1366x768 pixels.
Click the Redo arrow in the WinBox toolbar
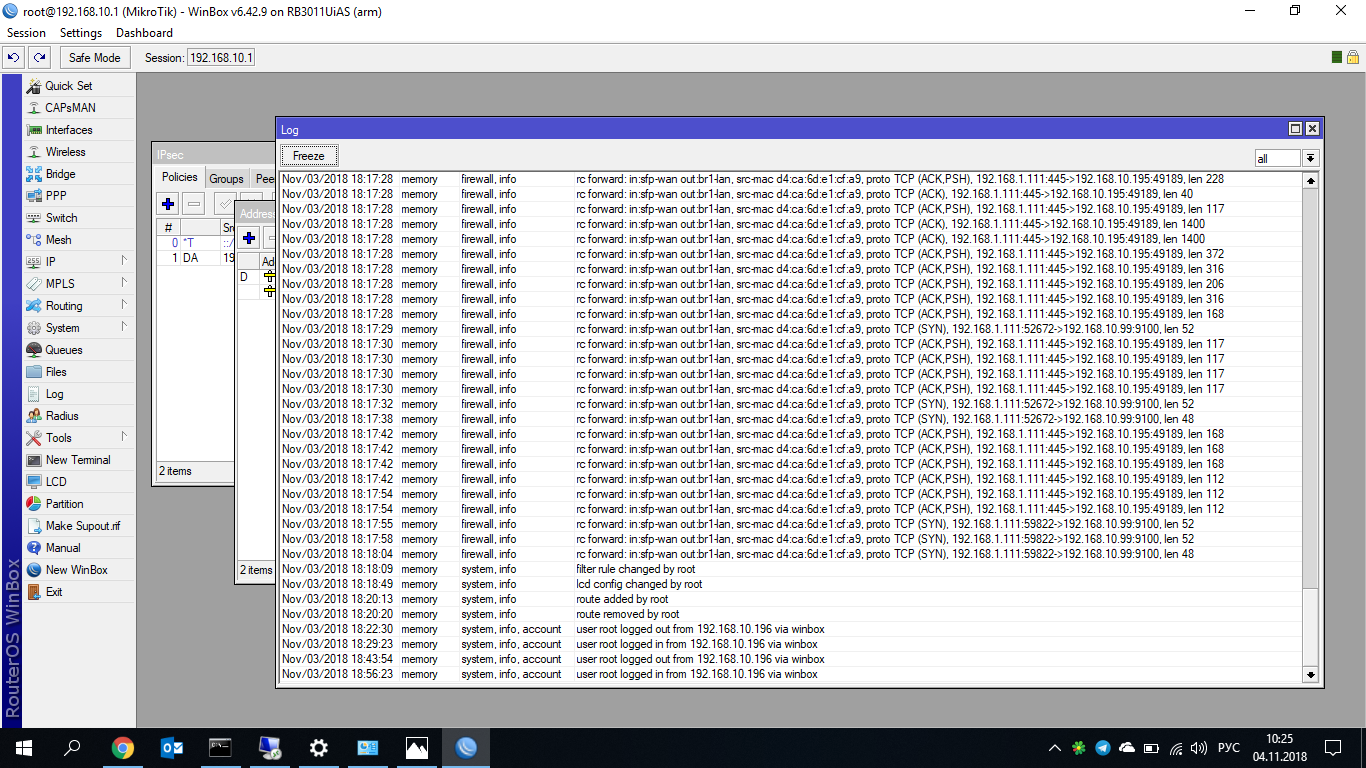[39, 58]
